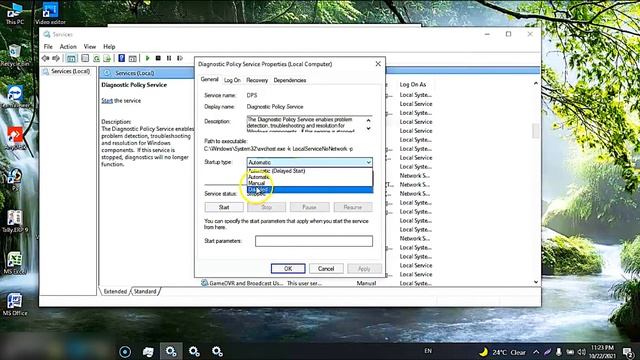Click the "Log On As" column header
This screenshot has height=360, width=640.
point(413,84)
